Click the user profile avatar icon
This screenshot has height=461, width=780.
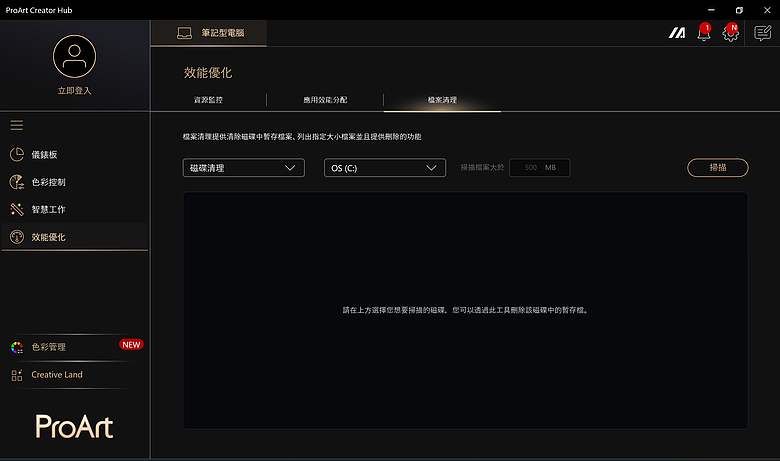[x=75, y=56]
